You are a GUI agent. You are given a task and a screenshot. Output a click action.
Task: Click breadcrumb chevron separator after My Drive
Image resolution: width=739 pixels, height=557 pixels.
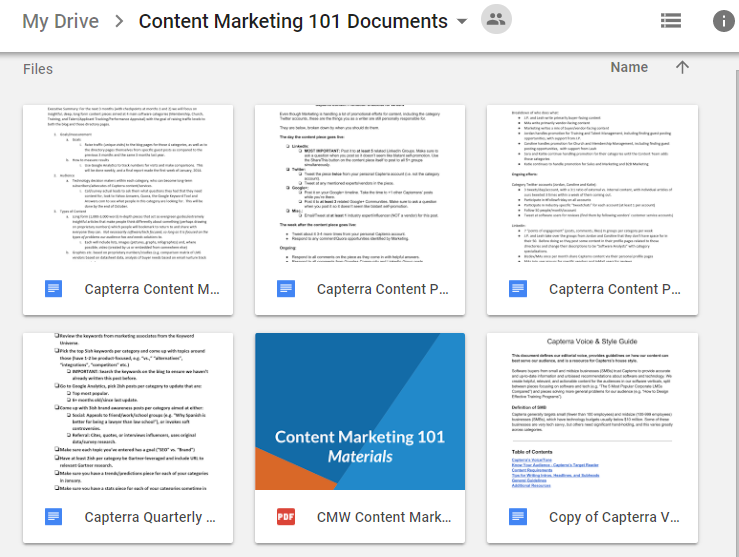(119, 21)
